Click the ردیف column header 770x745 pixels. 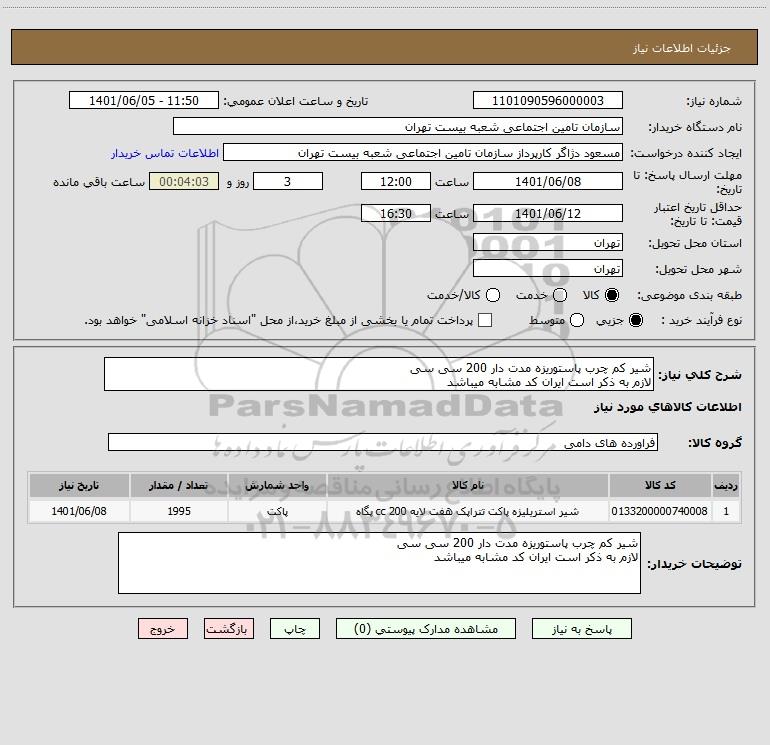tap(726, 485)
